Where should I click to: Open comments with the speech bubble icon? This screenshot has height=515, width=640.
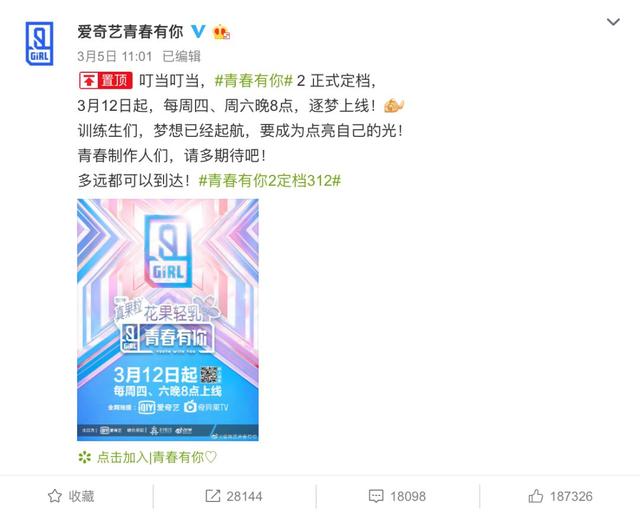tap(376, 497)
